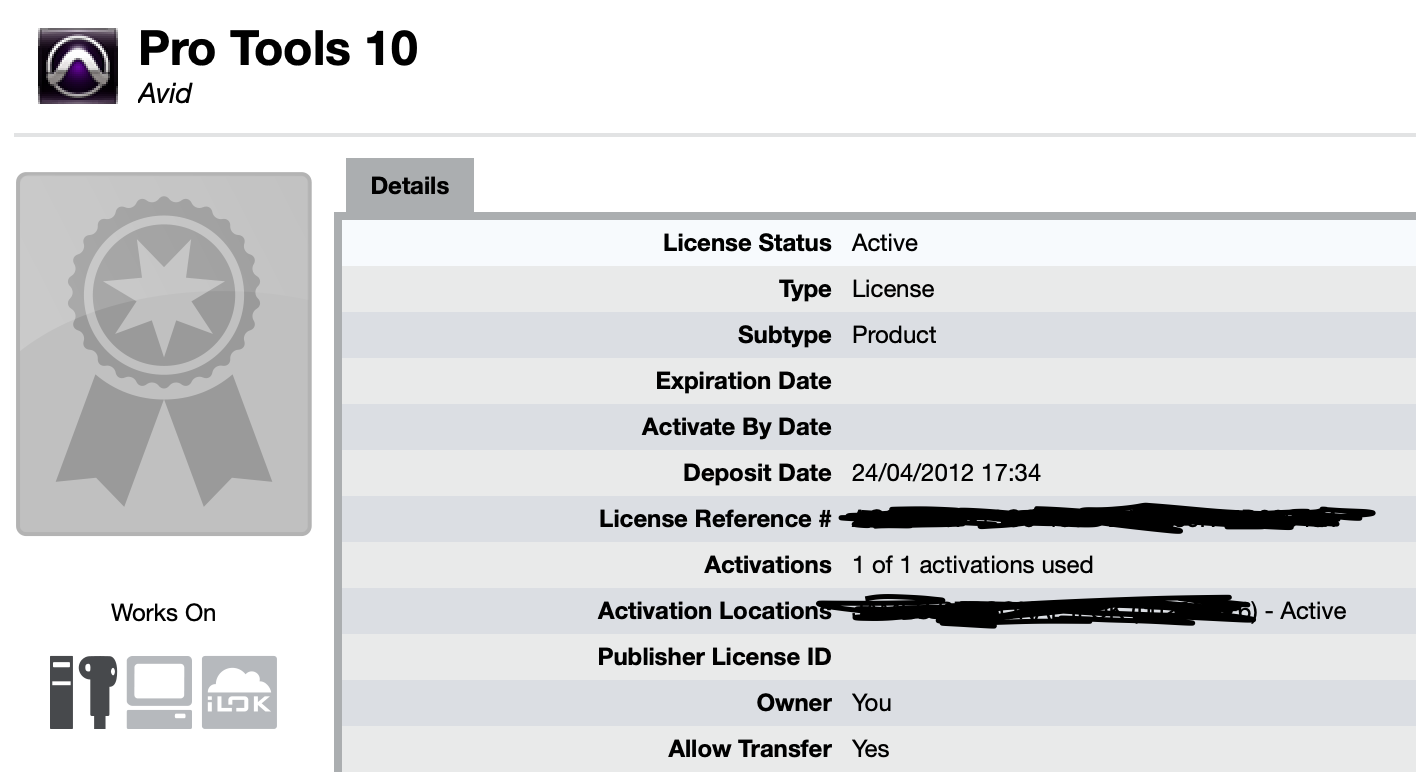Click the license ribbon badge image
The image size is (1416, 772).
click(x=164, y=354)
